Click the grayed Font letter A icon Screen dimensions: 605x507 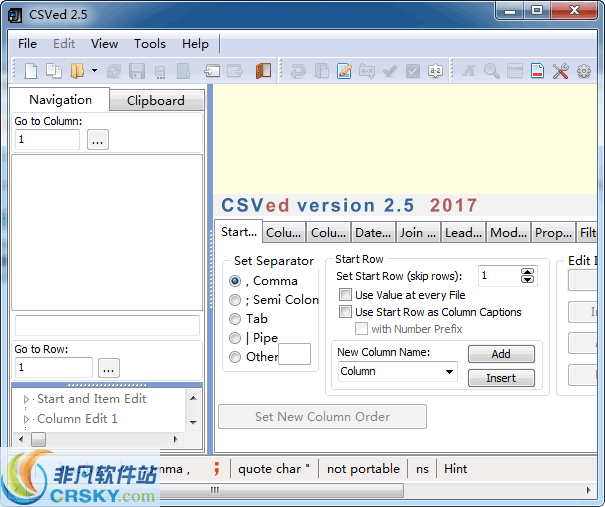[469, 71]
